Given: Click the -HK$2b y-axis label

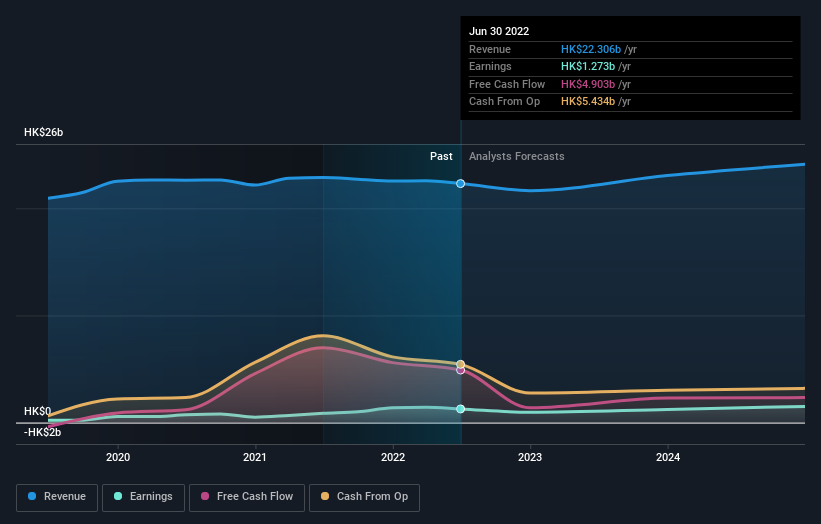Looking at the screenshot, I should click(x=42, y=432).
